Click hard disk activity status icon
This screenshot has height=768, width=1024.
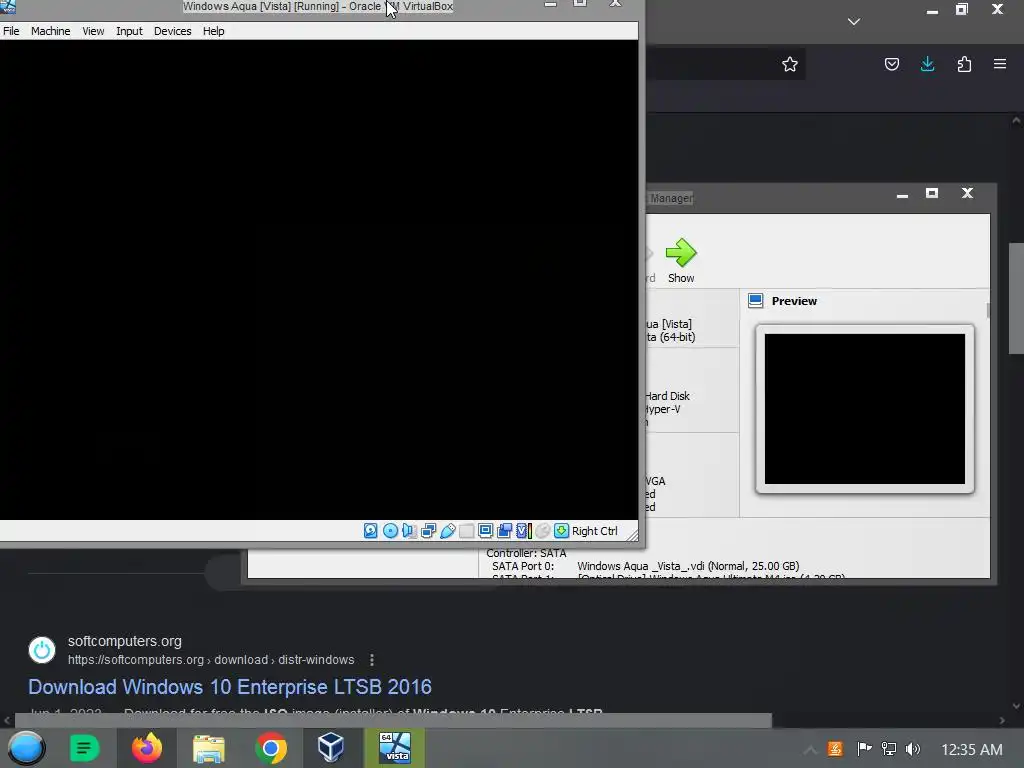coord(370,531)
